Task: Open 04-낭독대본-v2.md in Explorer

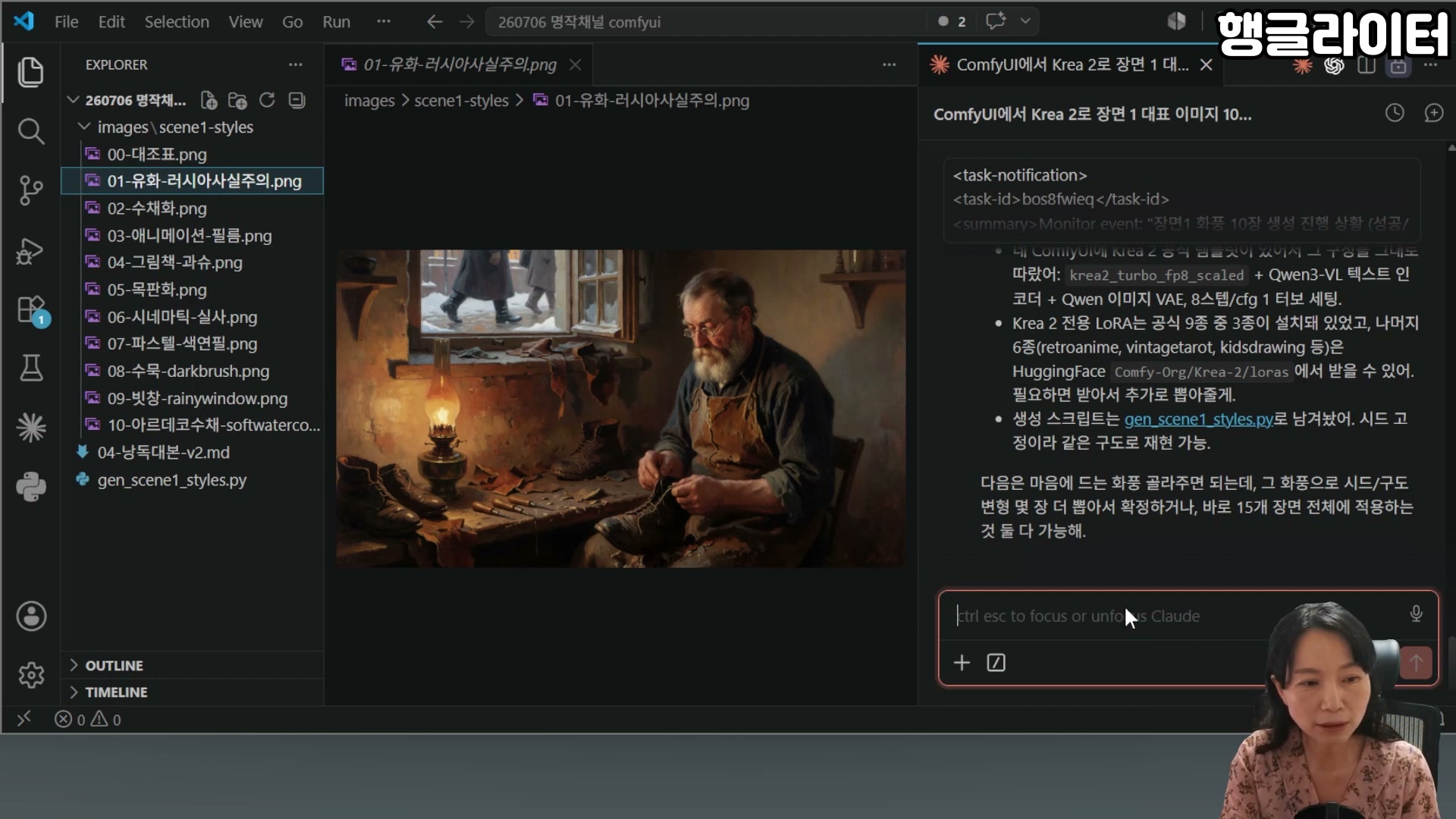Action: coord(192,452)
